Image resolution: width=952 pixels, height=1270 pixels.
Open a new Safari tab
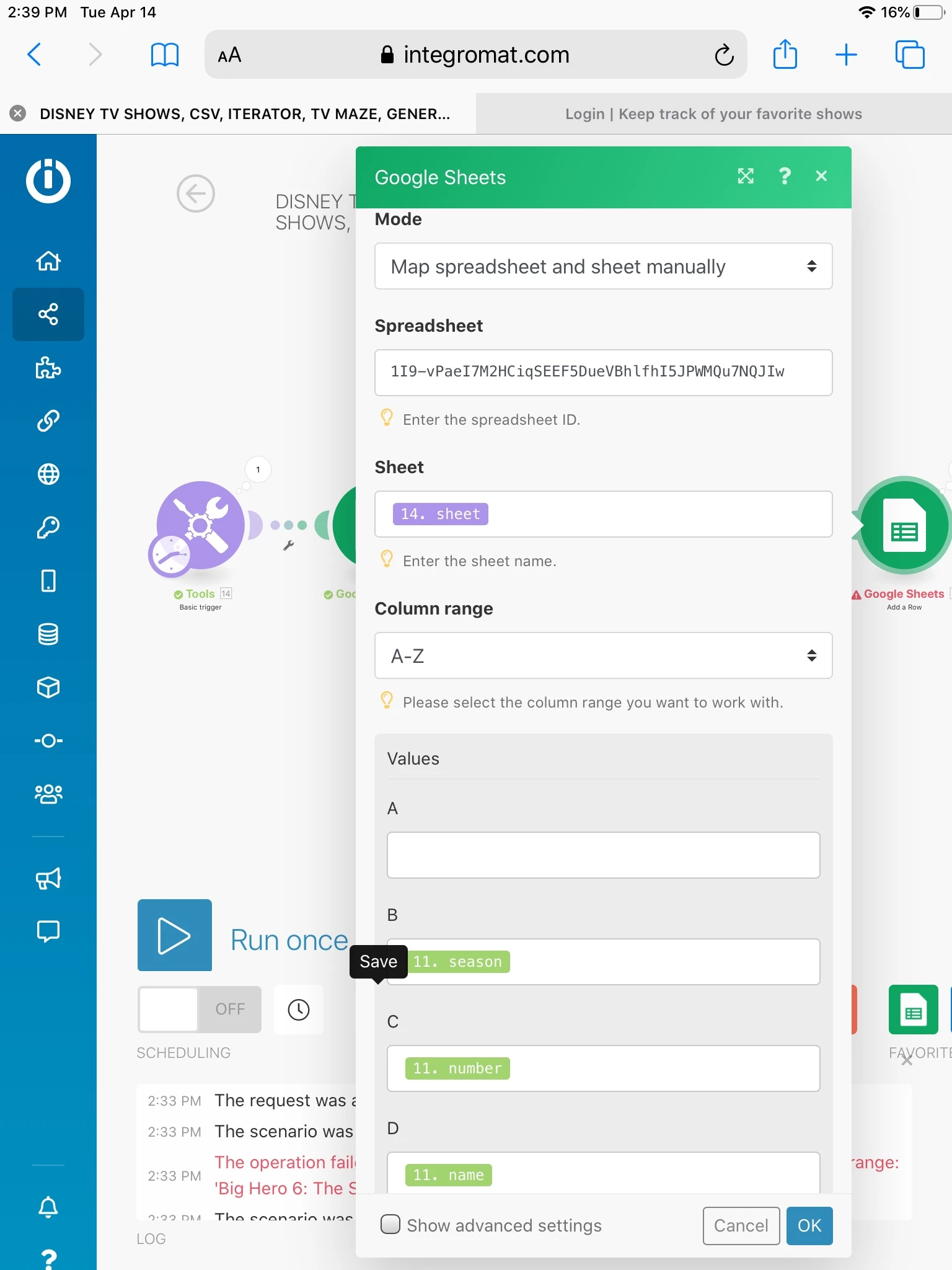click(846, 55)
